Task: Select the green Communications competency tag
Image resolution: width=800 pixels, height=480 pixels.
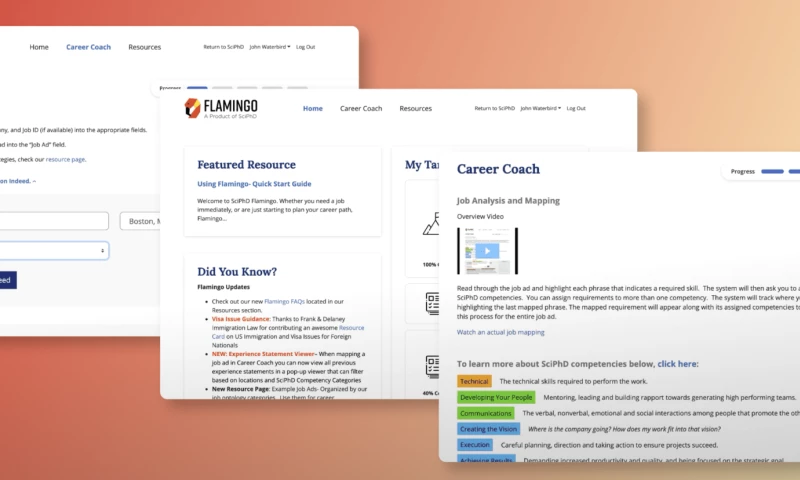Action: point(486,413)
